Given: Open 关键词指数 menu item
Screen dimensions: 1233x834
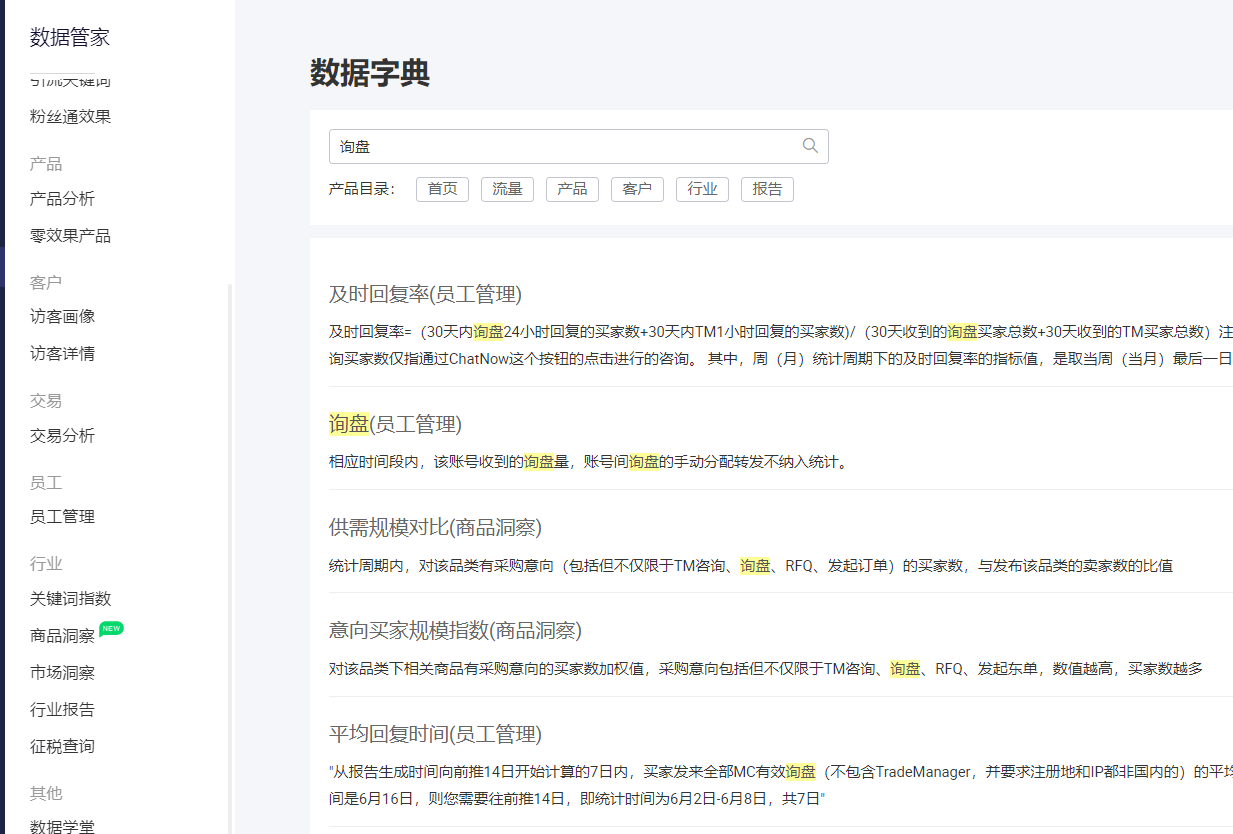Looking at the screenshot, I should [70, 599].
